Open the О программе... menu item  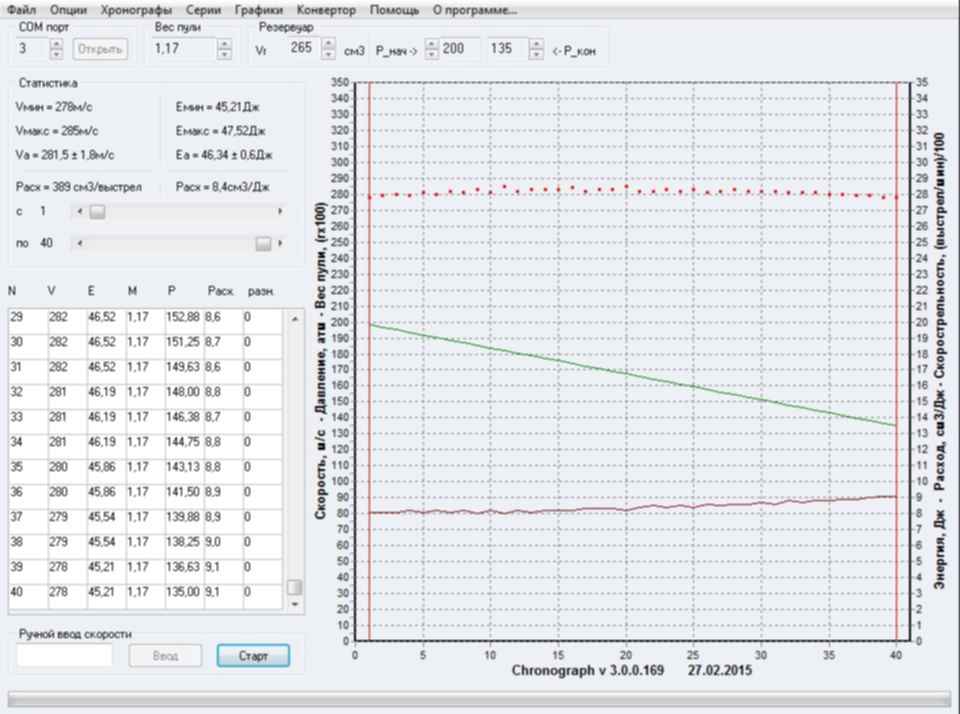point(474,9)
